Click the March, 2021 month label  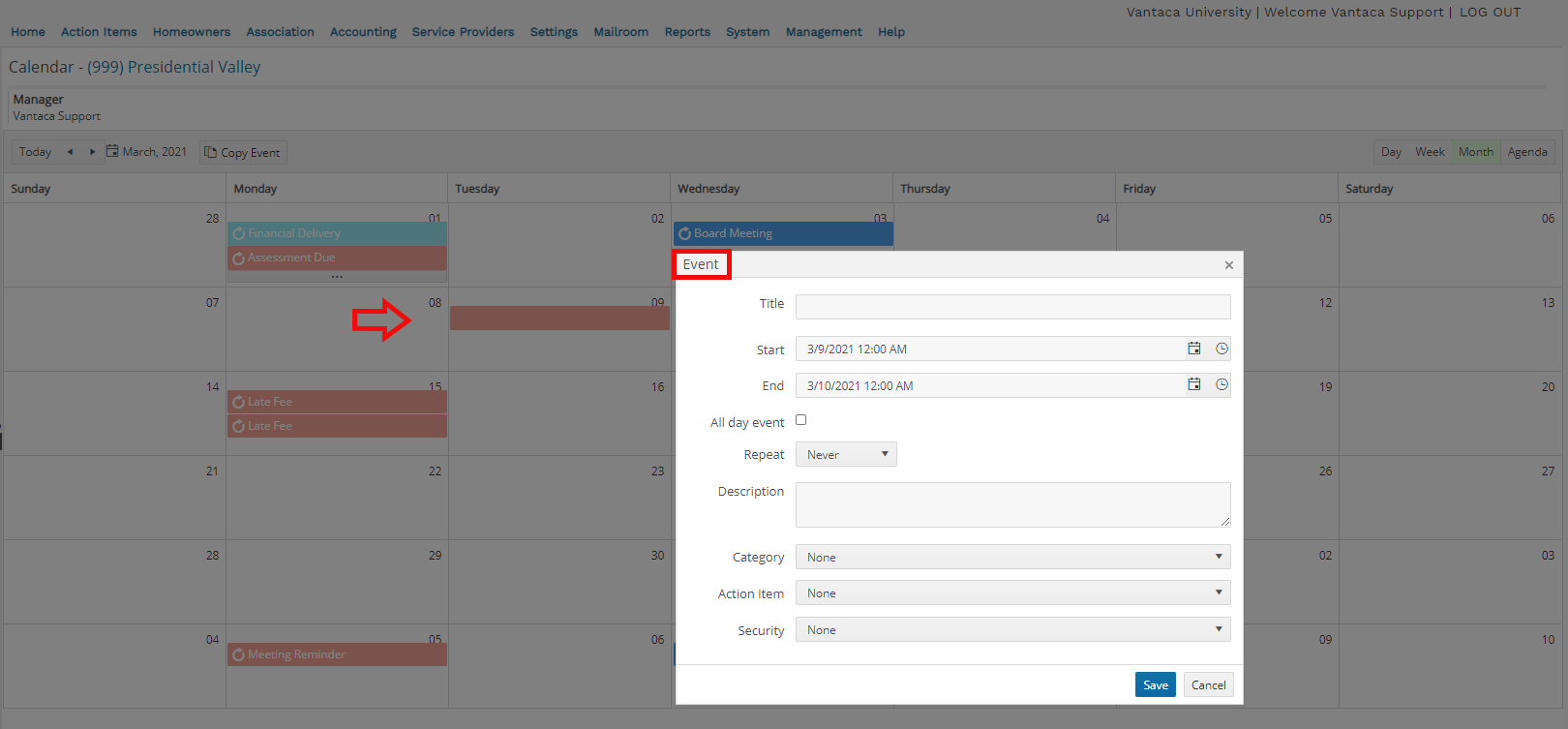[x=155, y=152]
